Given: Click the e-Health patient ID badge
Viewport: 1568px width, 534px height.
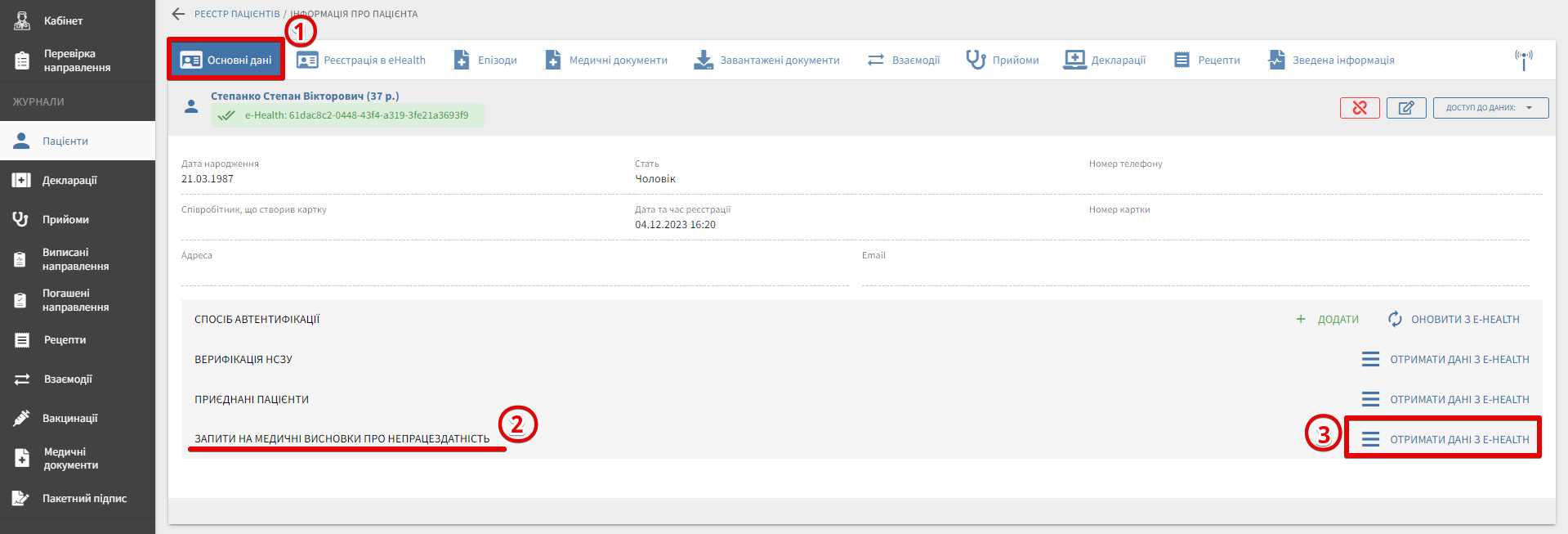Looking at the screenshot, I should click(347, 115).
